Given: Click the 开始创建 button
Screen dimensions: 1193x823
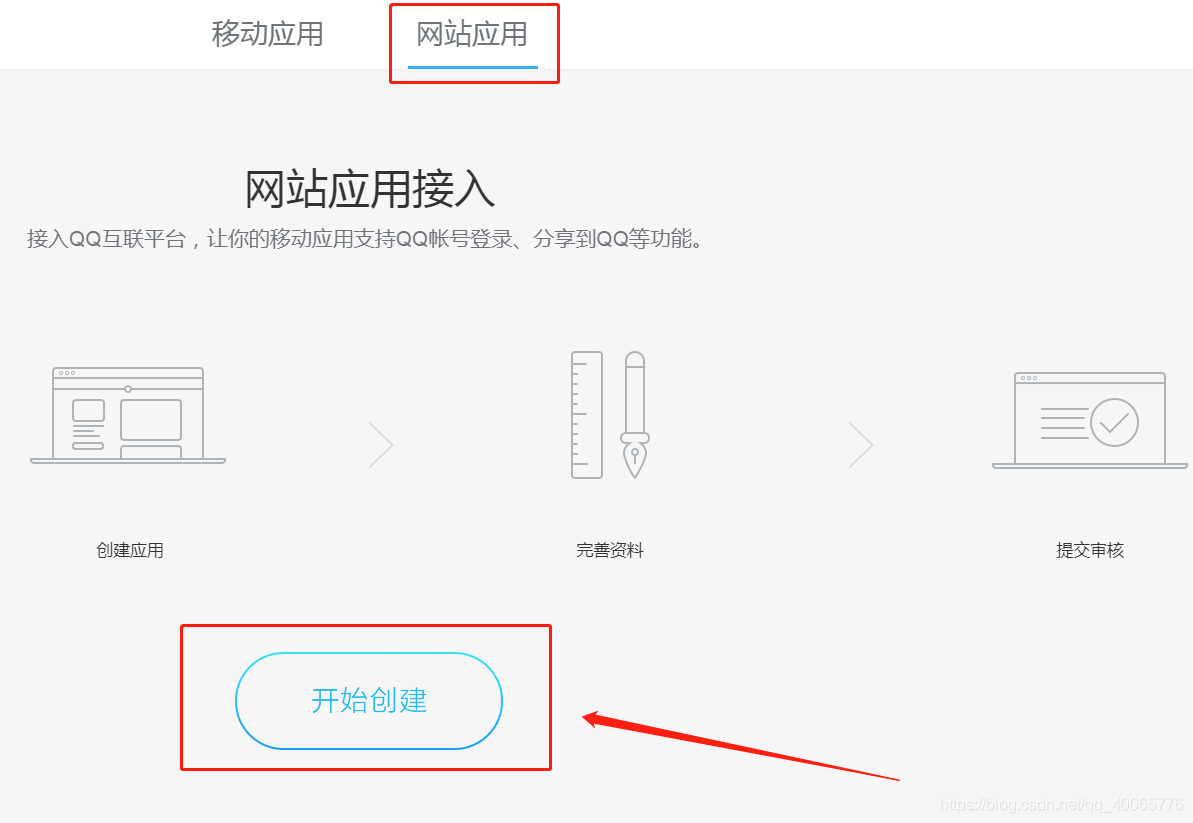Looking at the screenshot, I should (369, 701).
